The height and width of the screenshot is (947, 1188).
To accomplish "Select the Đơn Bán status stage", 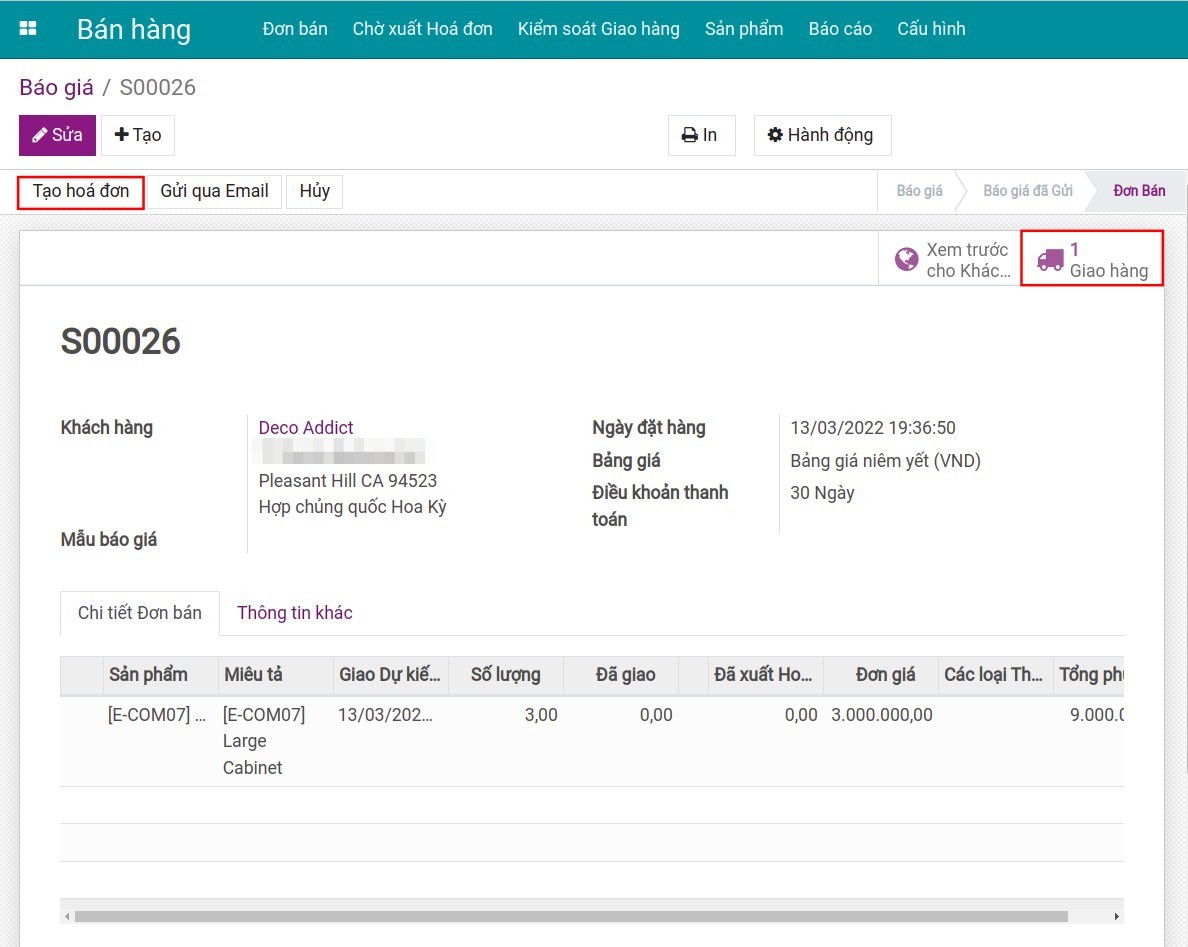I will pyautogui.click(x=1140, y=191).
